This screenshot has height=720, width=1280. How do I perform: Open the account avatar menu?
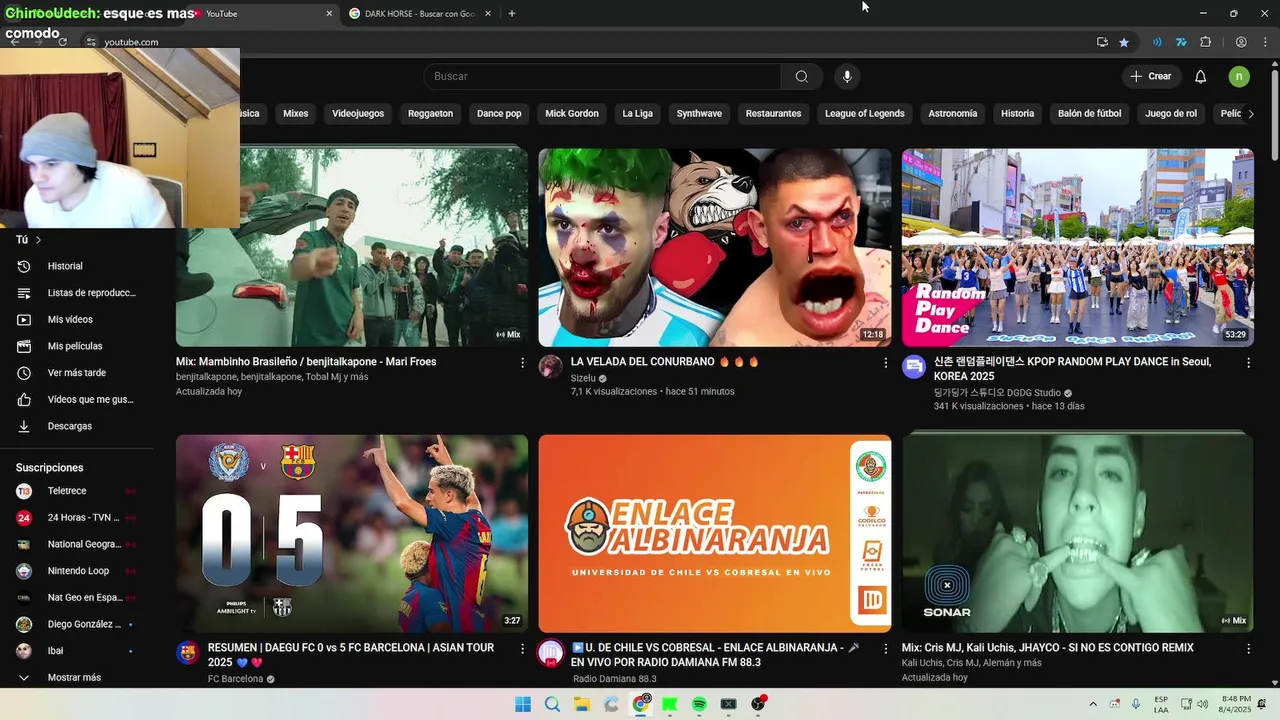click(1239, 76)
